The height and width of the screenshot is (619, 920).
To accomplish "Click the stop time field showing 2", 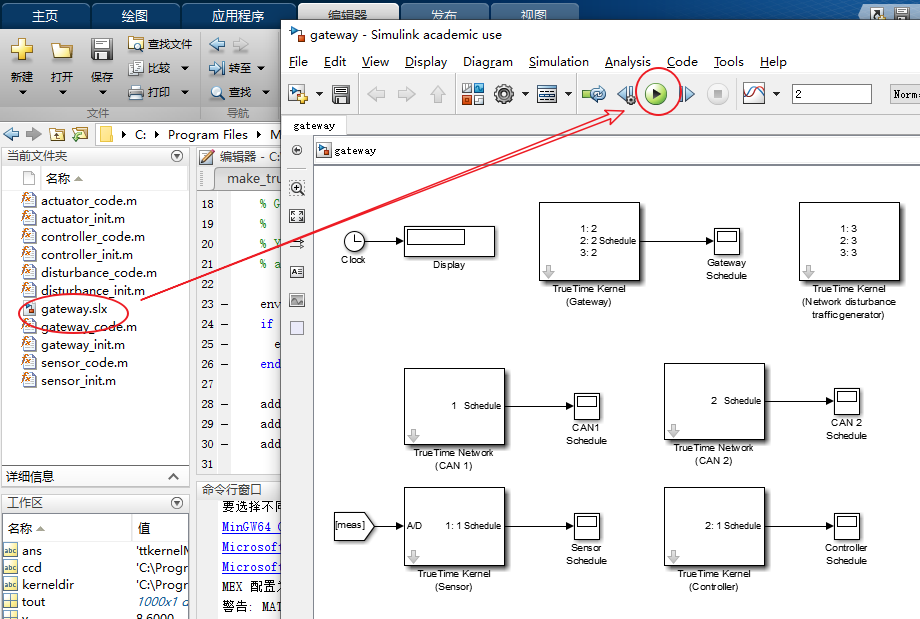I will click(x=832, y=94).
